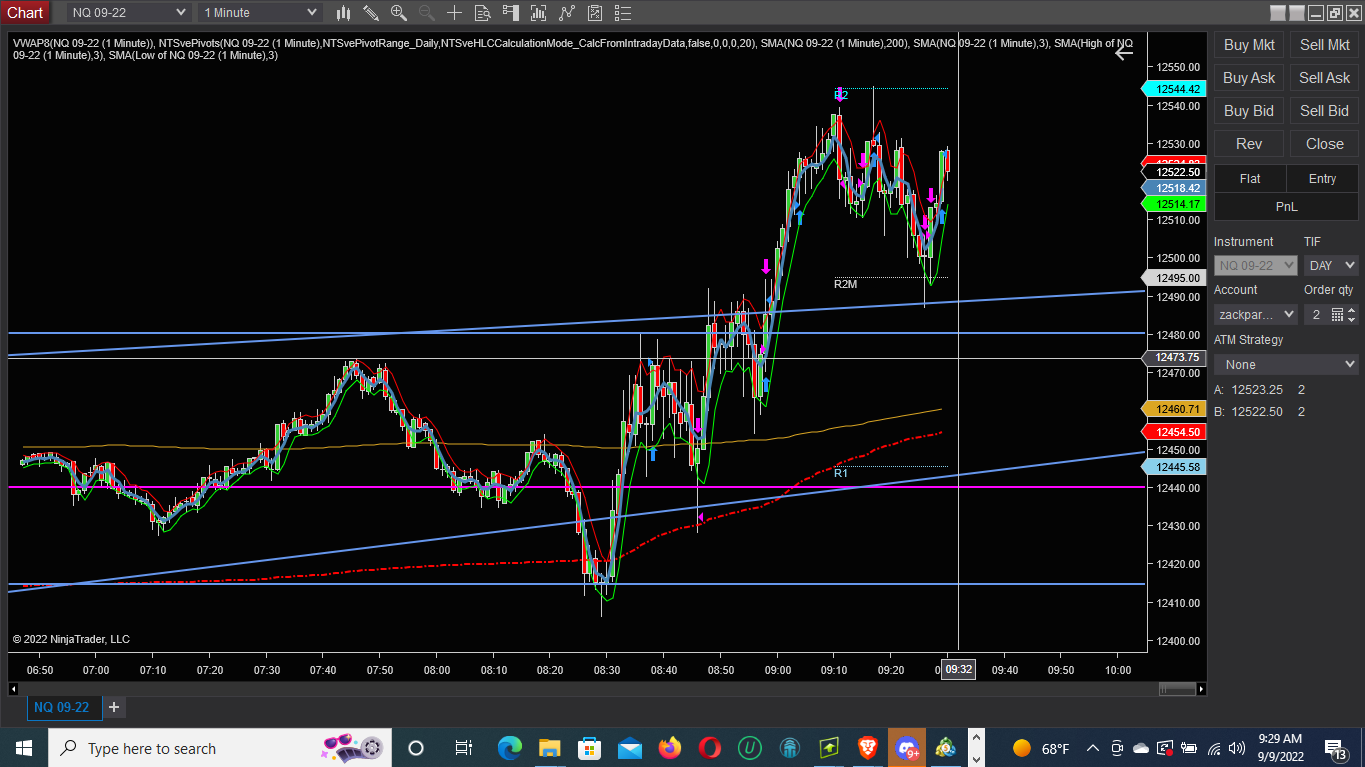Screen dimensions: 1365x767
Task: Expand the NQ 09-22 instrument selector
Action: [128, 12]
